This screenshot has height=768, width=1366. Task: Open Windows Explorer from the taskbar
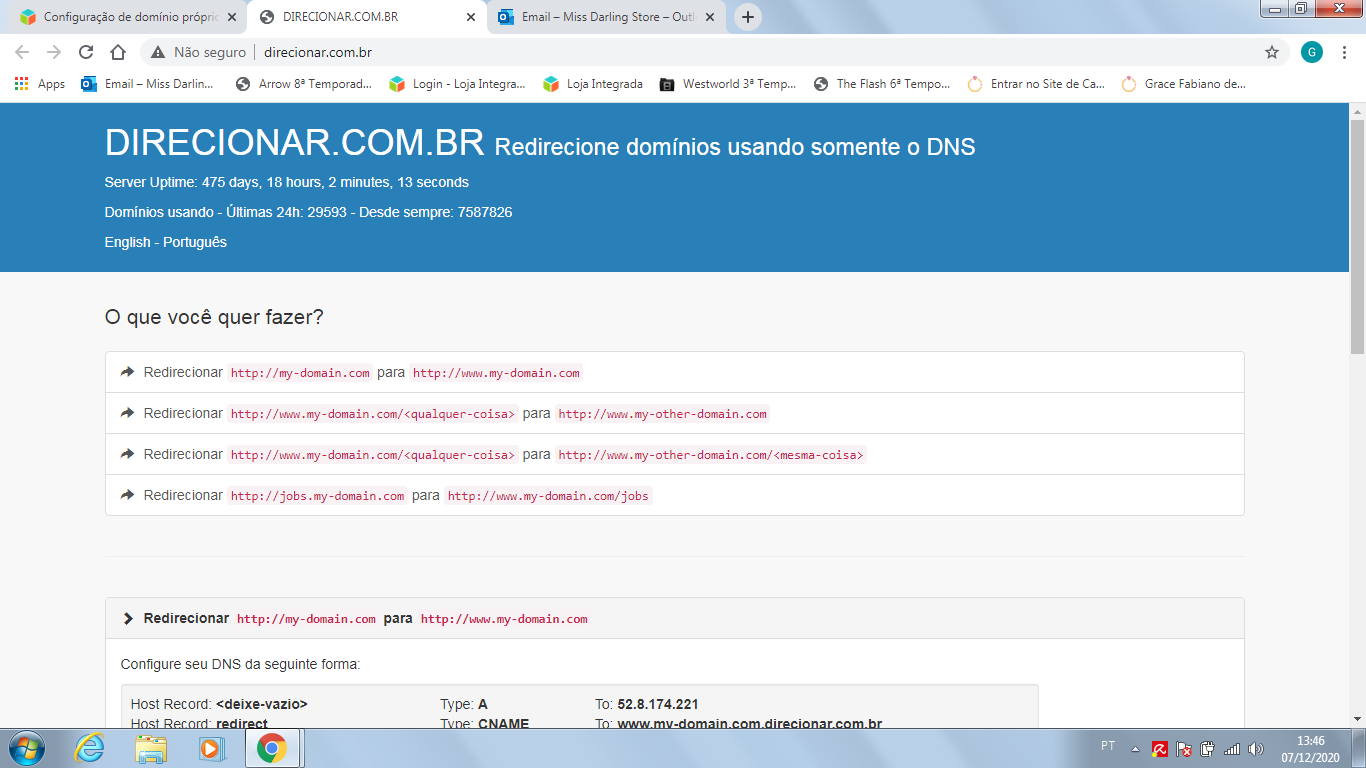[151, 747]
